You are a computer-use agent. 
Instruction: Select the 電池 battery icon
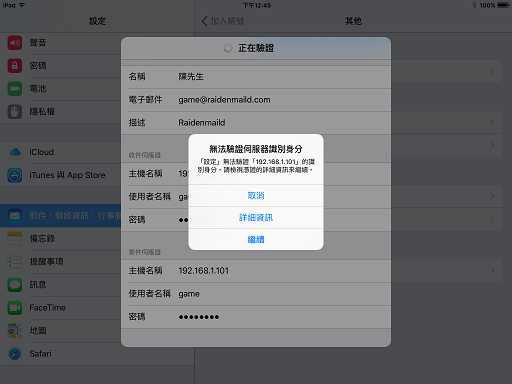[x=15, y=89]
